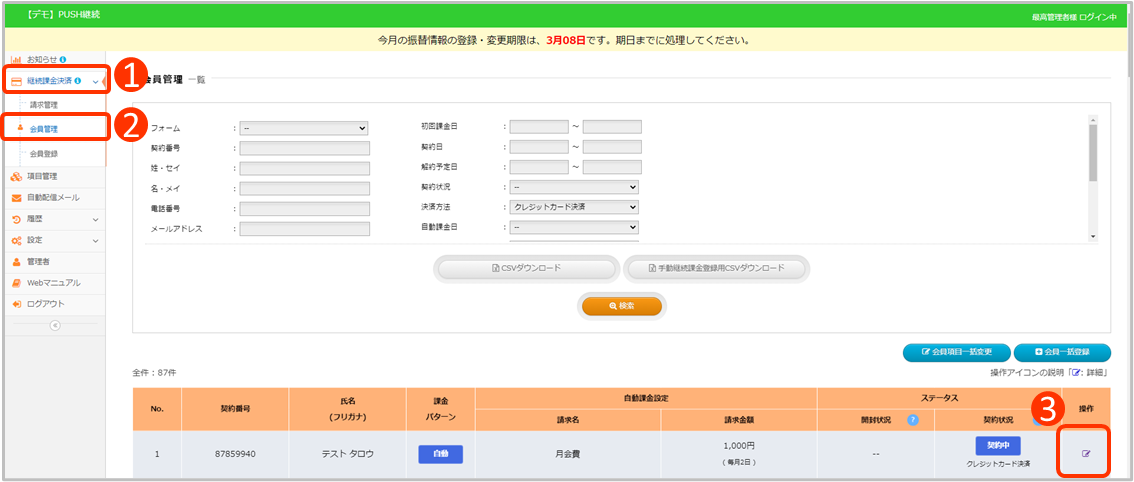Open details icon for member テスト タロウ
1134x482 pixels.
[1086, 454]
